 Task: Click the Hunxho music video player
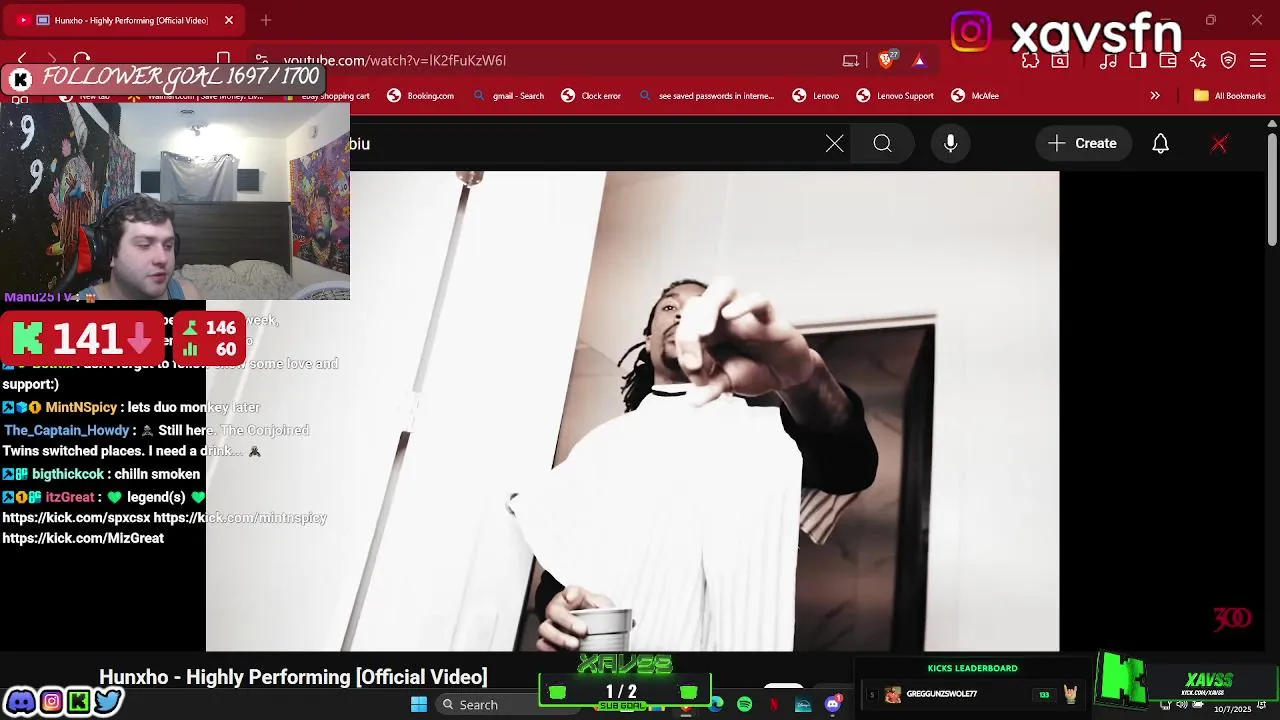coord(632,411)
